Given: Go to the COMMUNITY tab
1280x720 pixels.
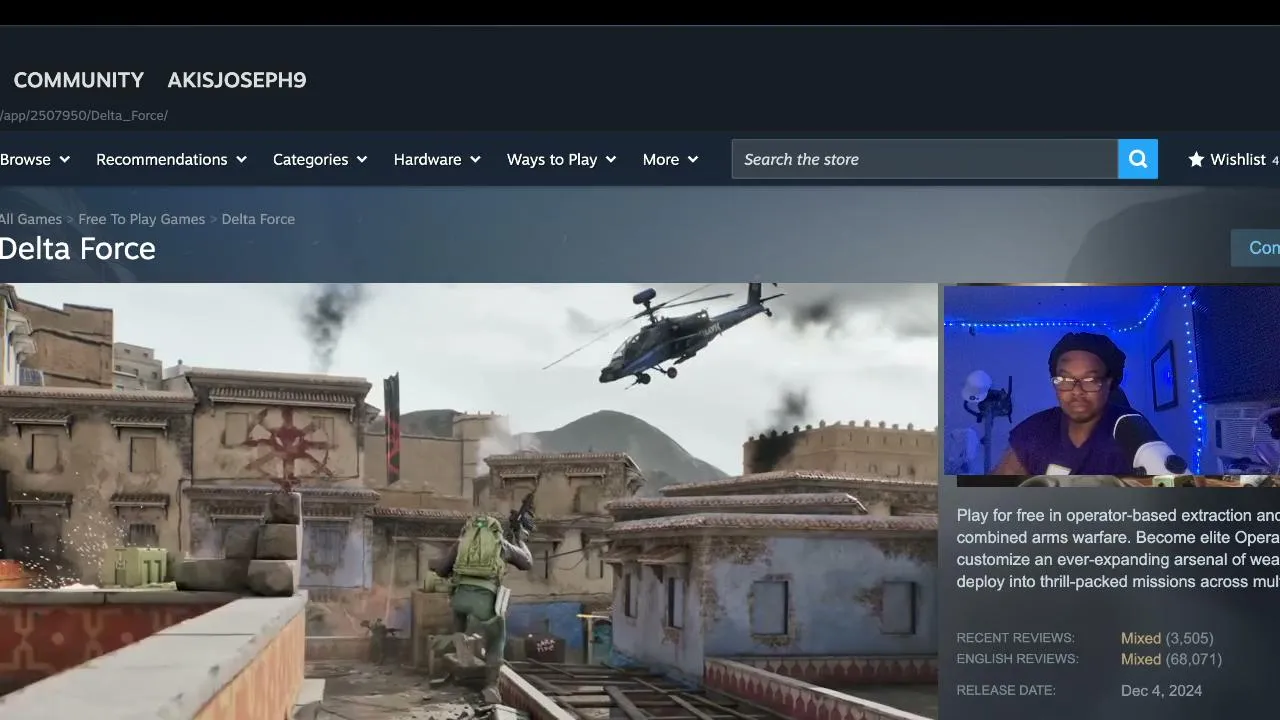Looking at the screenshot, I should [79, 80].
